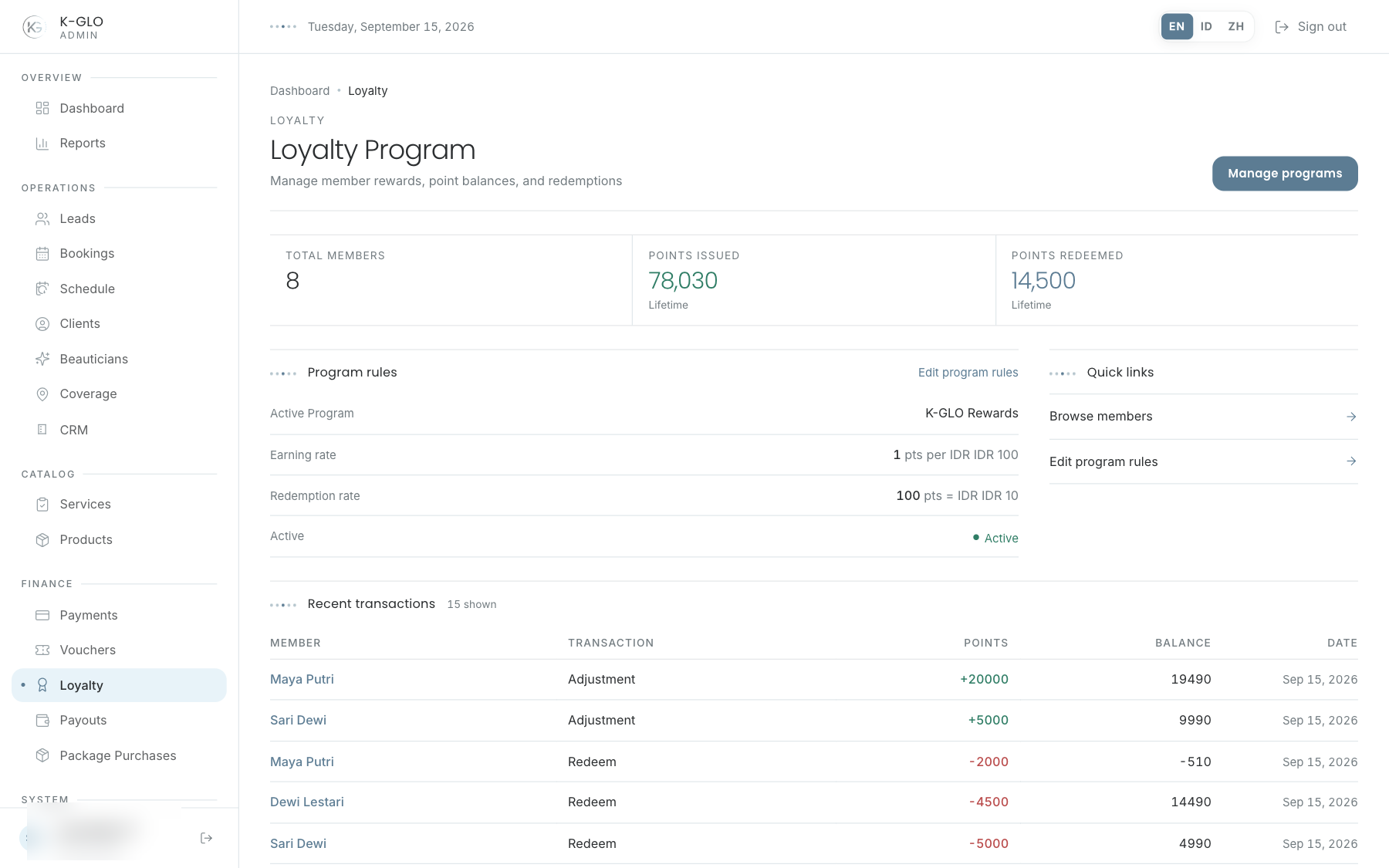1389x868 pixels.
Task: Open Payouts under Finance
Action: 119,721
